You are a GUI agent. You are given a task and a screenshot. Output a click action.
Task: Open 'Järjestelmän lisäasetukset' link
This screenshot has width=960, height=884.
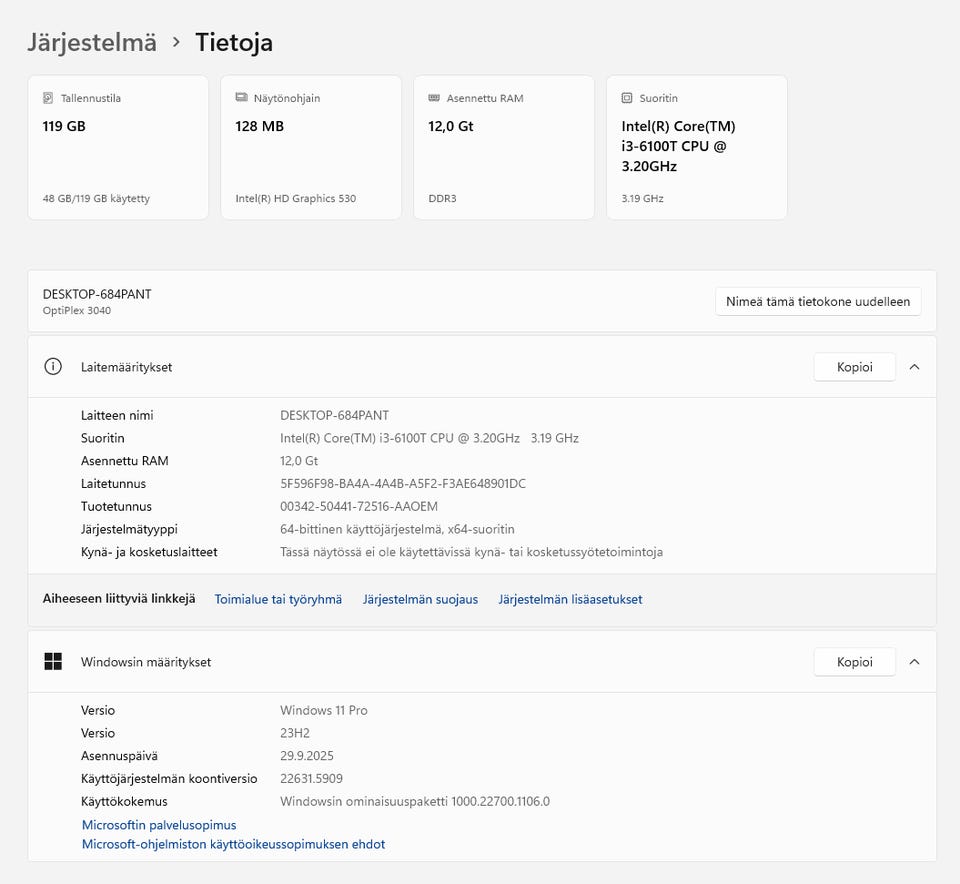(570, 600)
